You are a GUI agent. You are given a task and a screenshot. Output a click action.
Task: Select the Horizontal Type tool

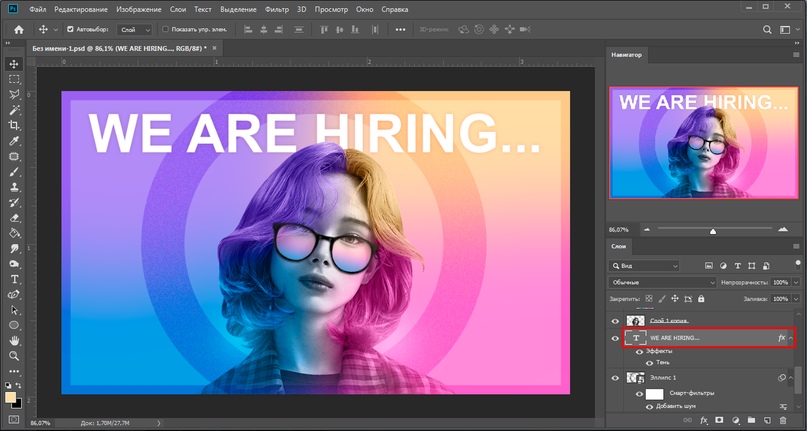[x=14, y=279]
